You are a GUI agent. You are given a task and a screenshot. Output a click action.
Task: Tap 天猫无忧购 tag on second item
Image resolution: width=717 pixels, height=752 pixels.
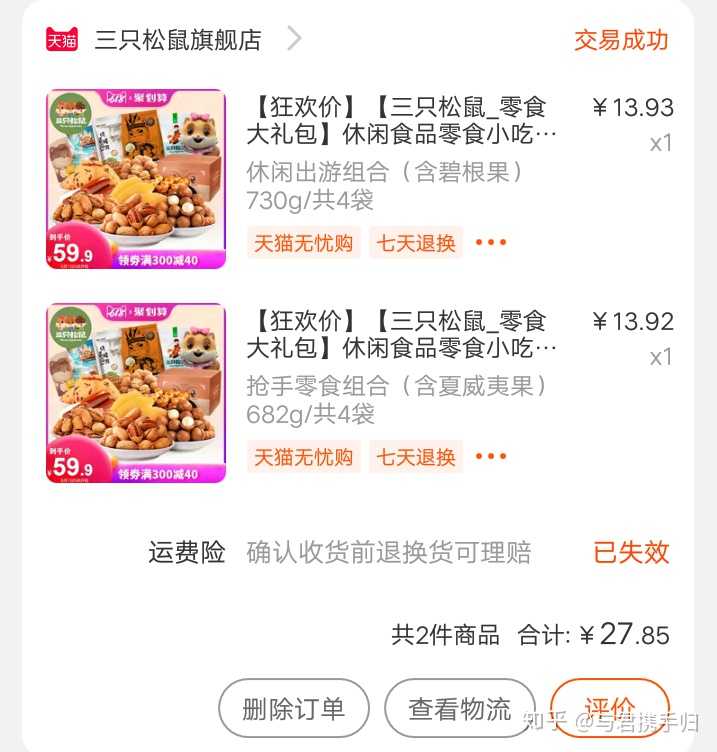tap(304, 457)
